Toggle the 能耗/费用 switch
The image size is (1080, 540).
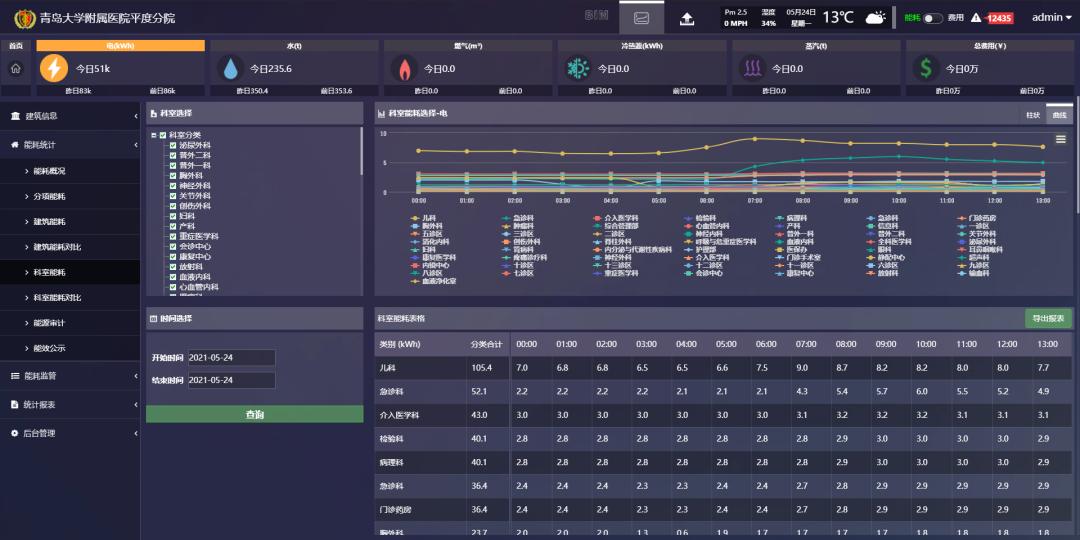point(932,18)
